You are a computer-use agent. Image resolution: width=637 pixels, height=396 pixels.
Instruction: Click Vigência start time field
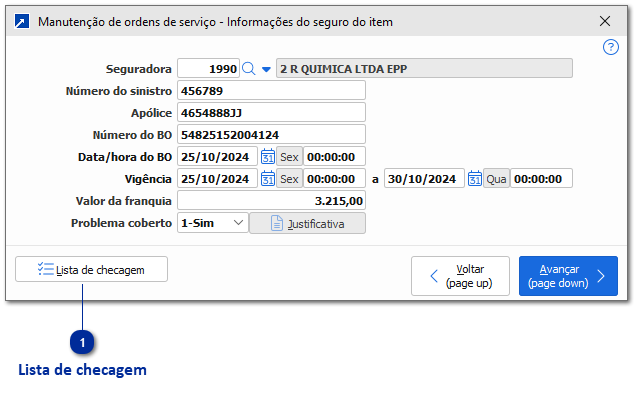pyautogui.click(x=334, y=179)
